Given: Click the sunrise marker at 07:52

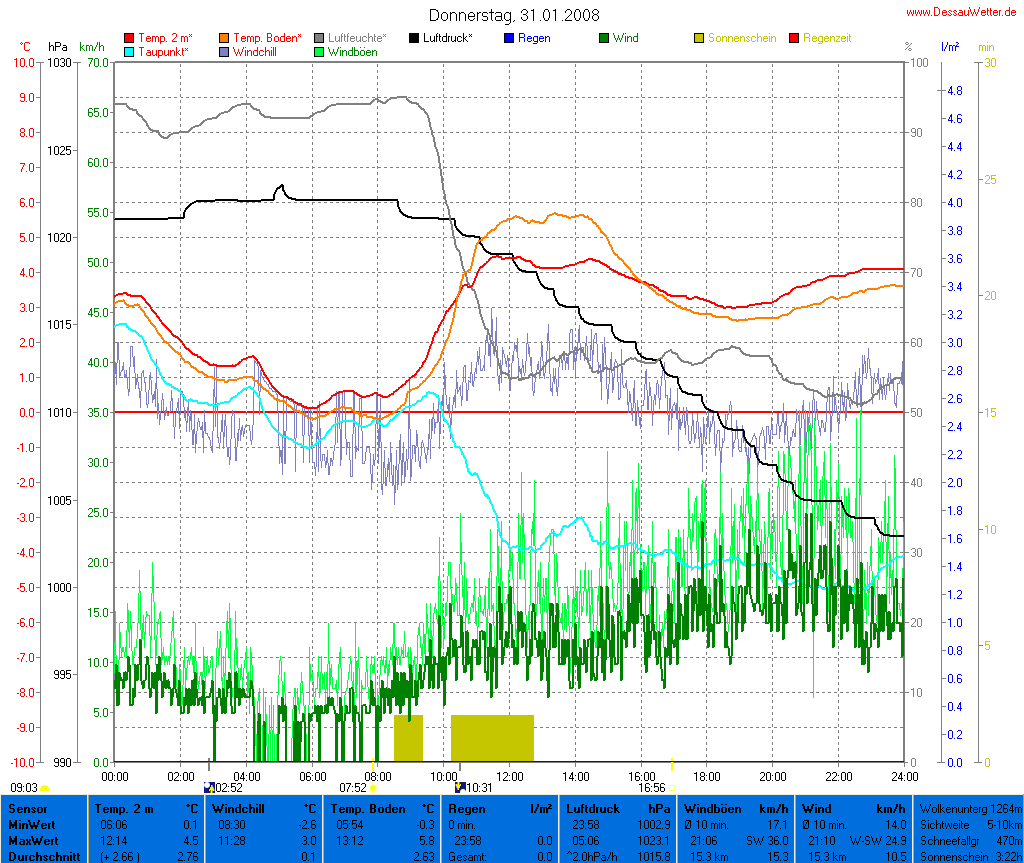Looking at the screenshot, I should tap(373, 789).
